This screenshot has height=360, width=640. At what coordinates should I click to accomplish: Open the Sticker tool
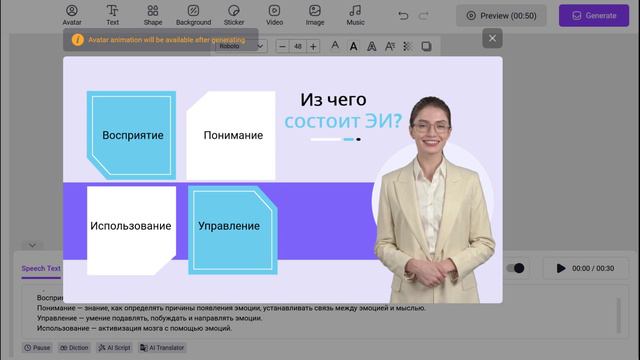tap(234, 15)
